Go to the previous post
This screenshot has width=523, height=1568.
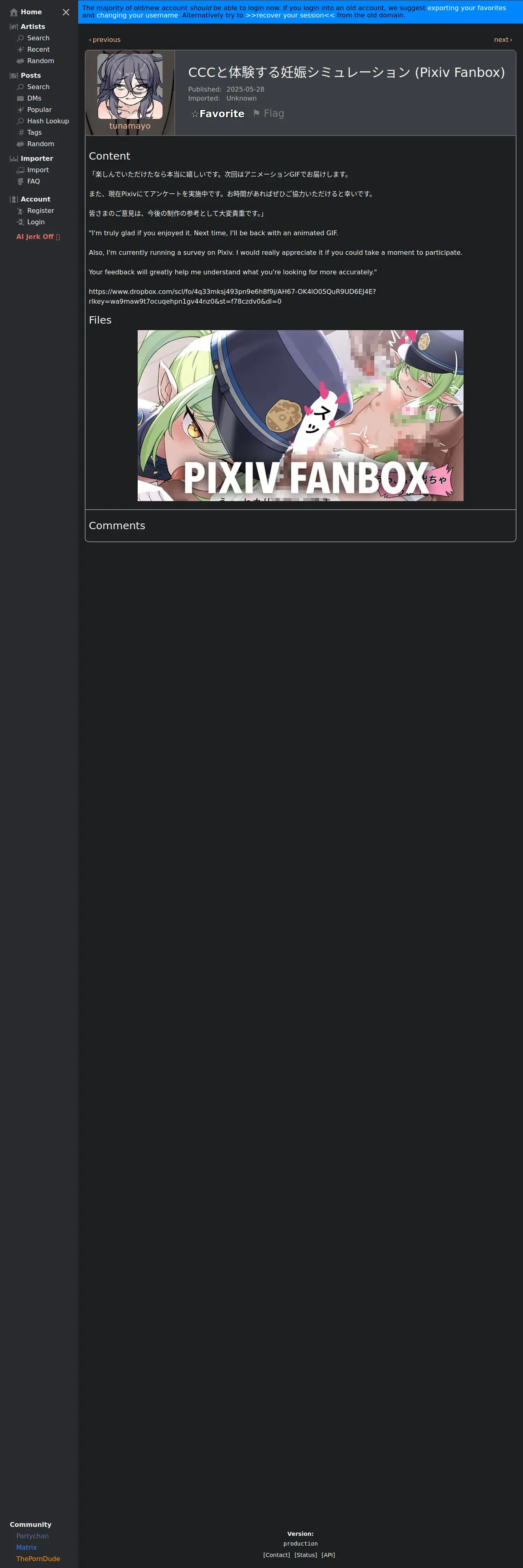[105, 39]
